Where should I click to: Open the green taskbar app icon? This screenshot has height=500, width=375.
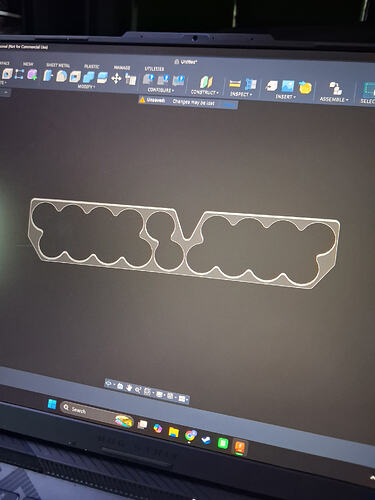pos(223,443)
